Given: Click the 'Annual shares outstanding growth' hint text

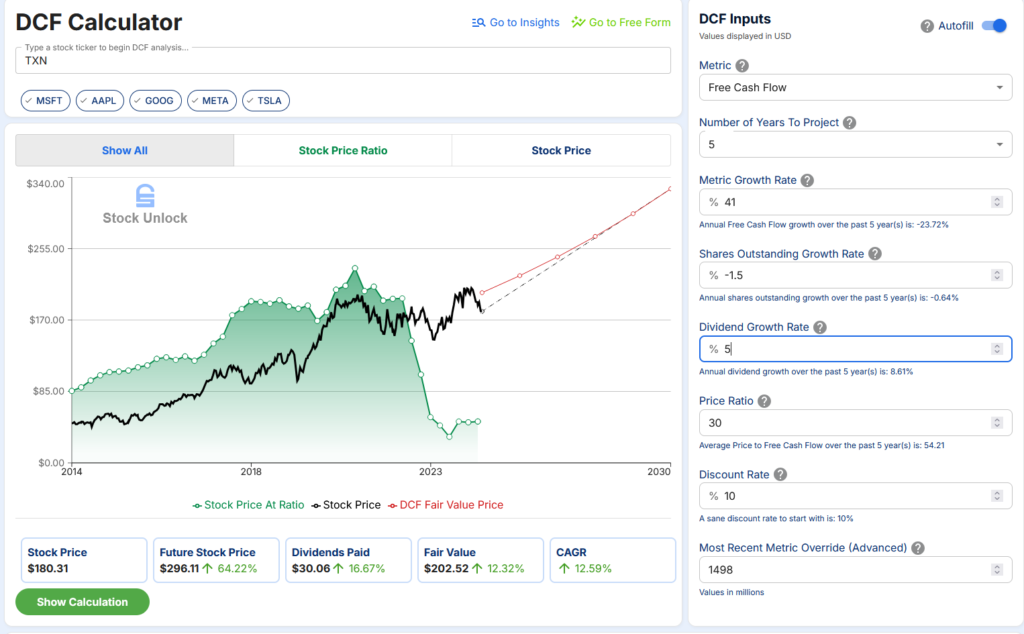Looking at the screenshot, I should 829,298.
